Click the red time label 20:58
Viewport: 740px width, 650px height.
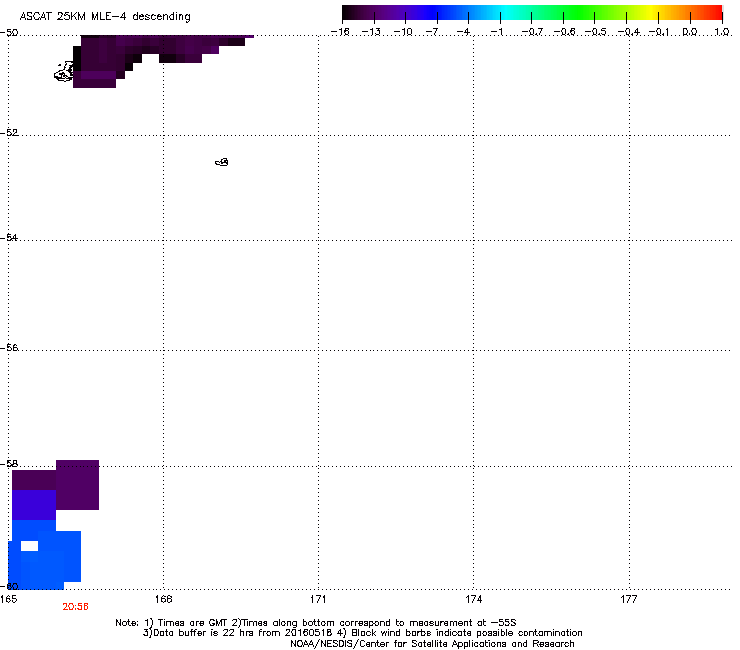click(x=76, y=607)
